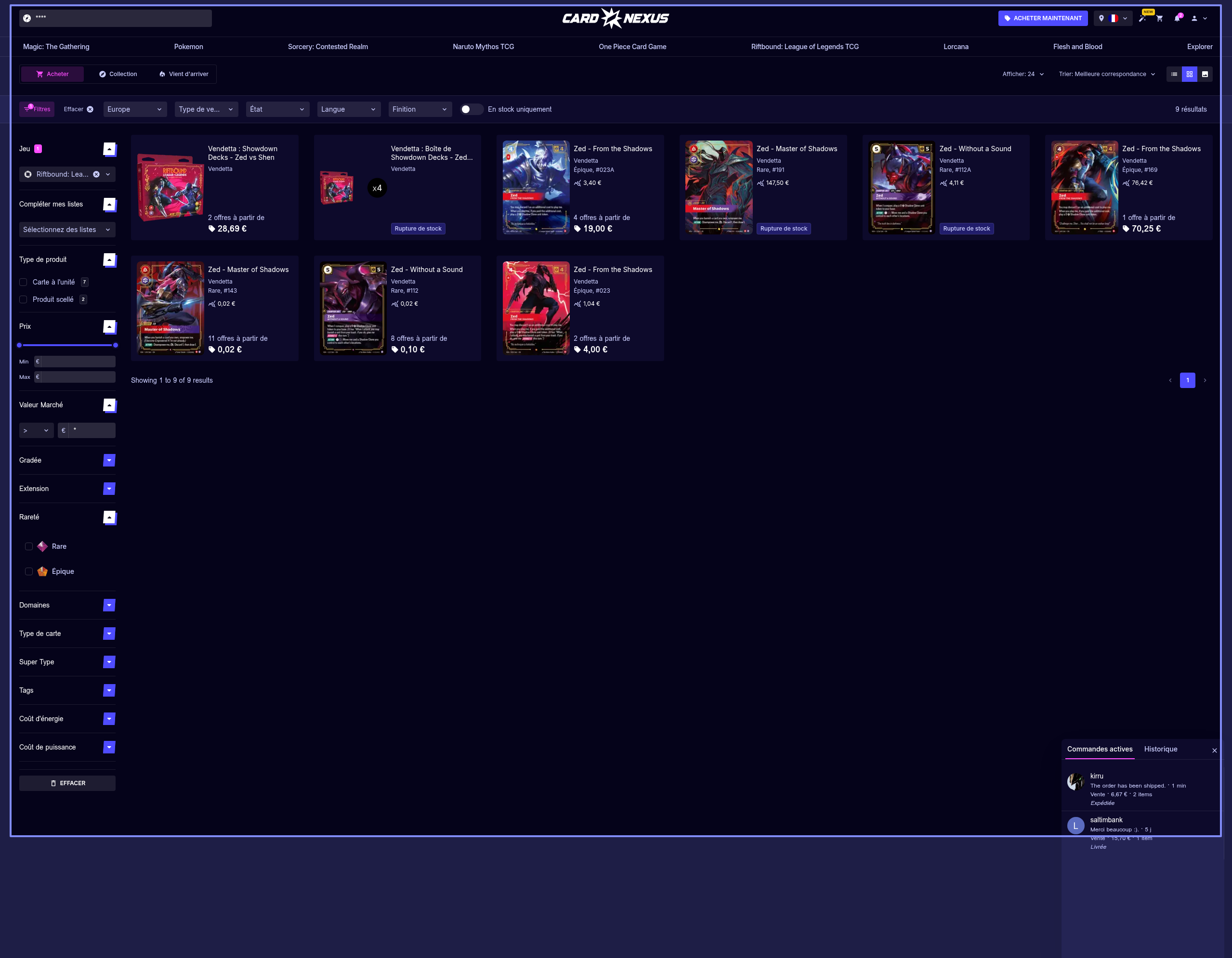Close the Commandes actives panel
1232x958 pixels.
(x=1215, y=751)
